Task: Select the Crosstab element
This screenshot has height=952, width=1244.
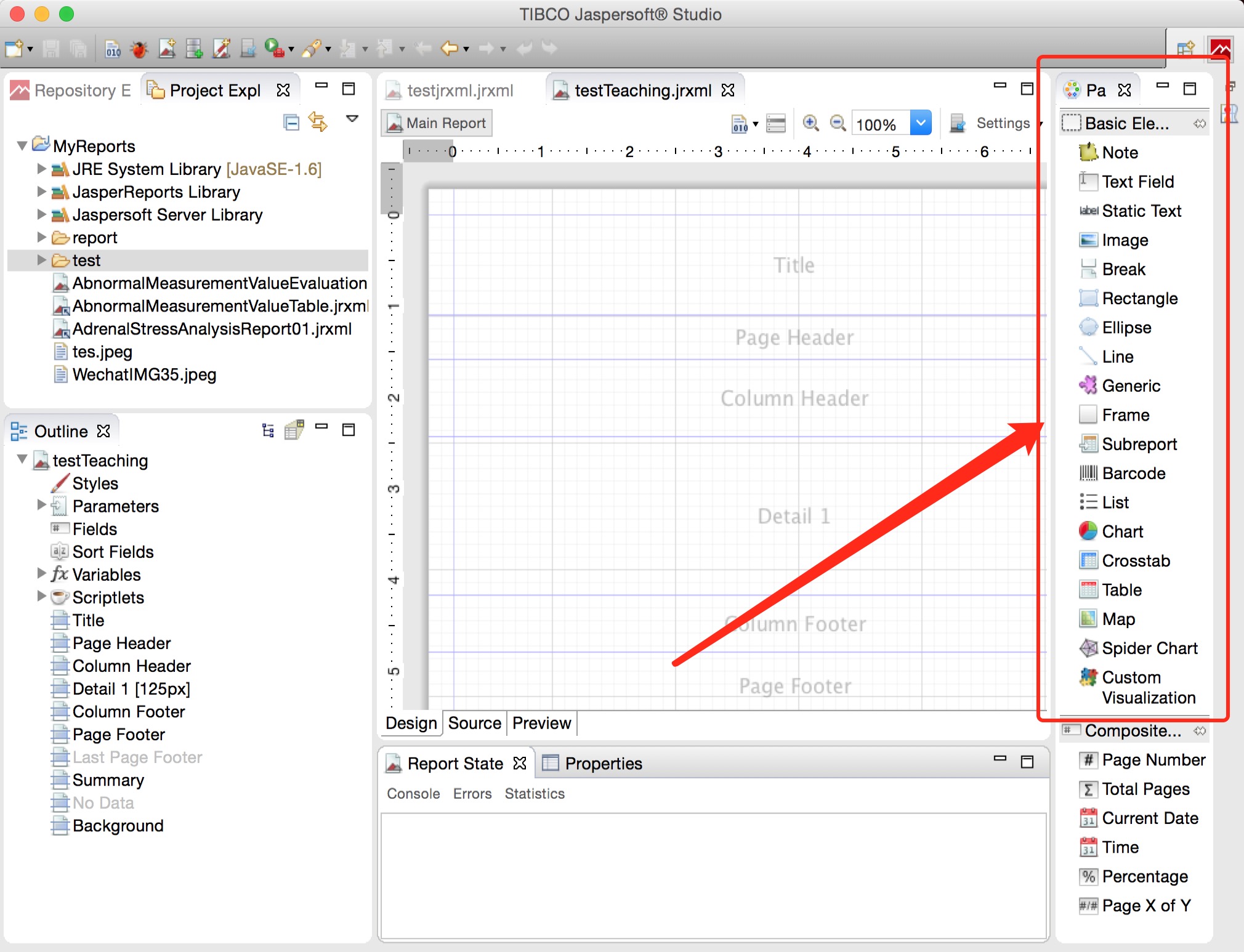Action: [x=1125, y=560]
